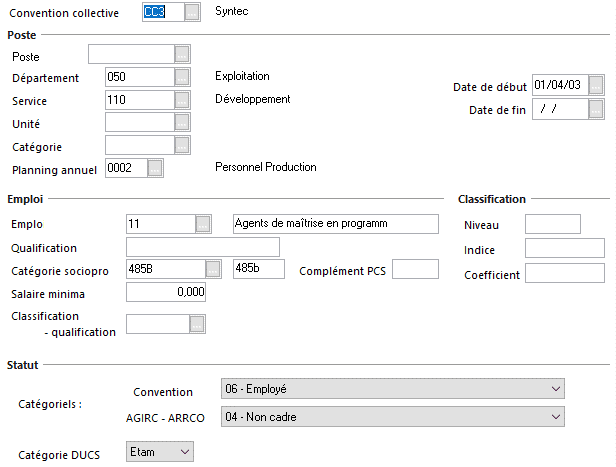Open Unité field lookup button
Screen dimensions: 616x467
(182, 123)
